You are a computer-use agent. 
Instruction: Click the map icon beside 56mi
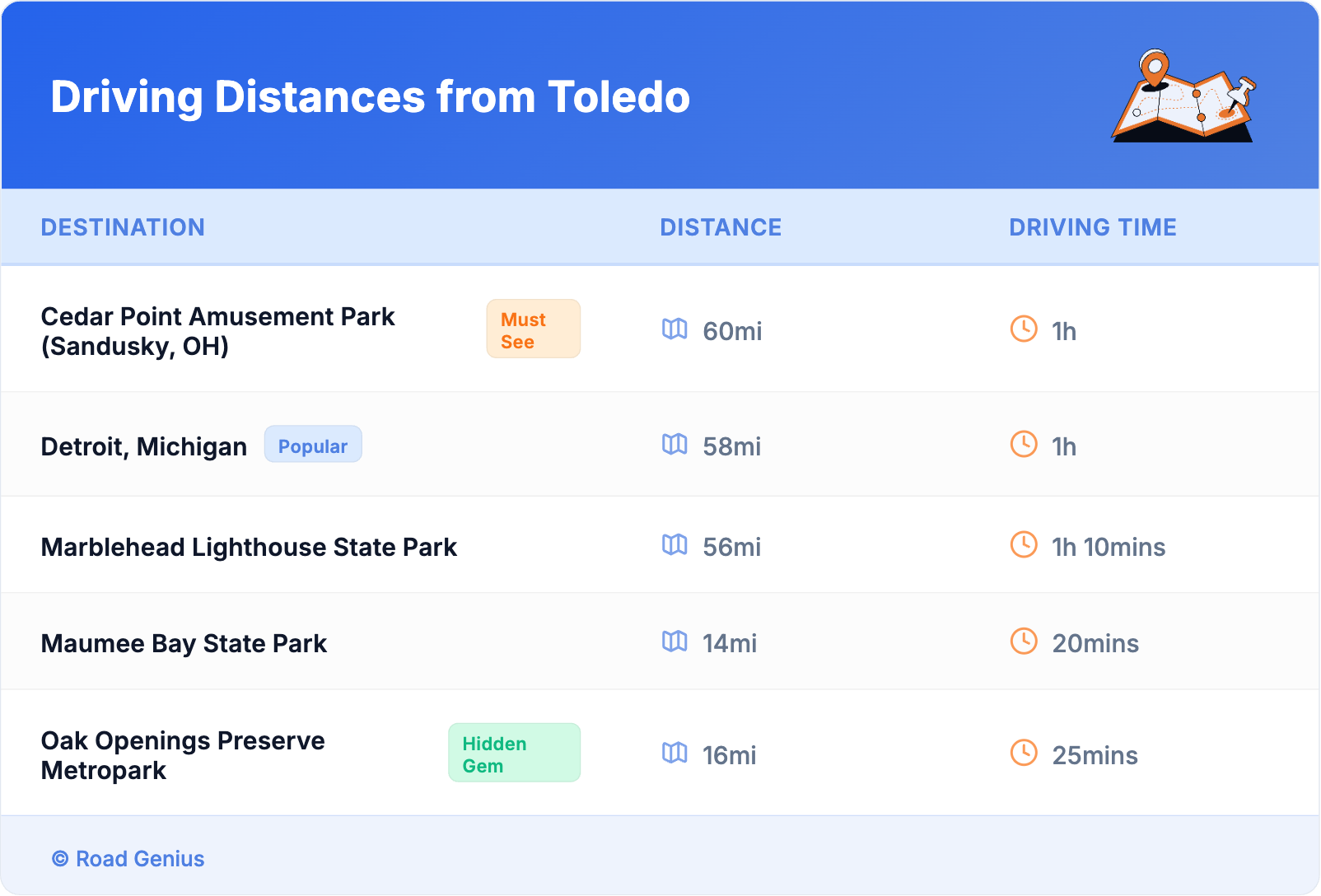click(x=675, y=545)
